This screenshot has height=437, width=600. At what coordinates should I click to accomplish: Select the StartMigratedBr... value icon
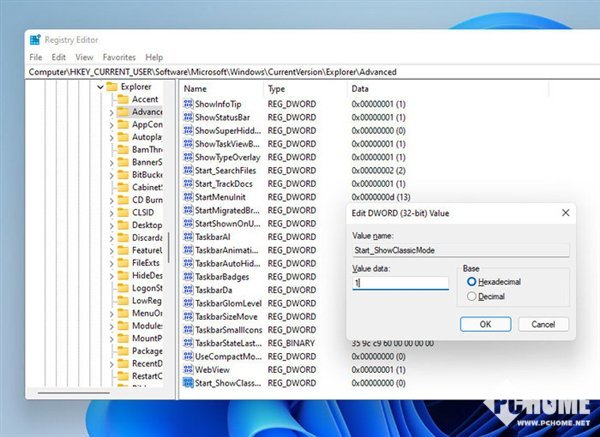click(x=188, y=210)
